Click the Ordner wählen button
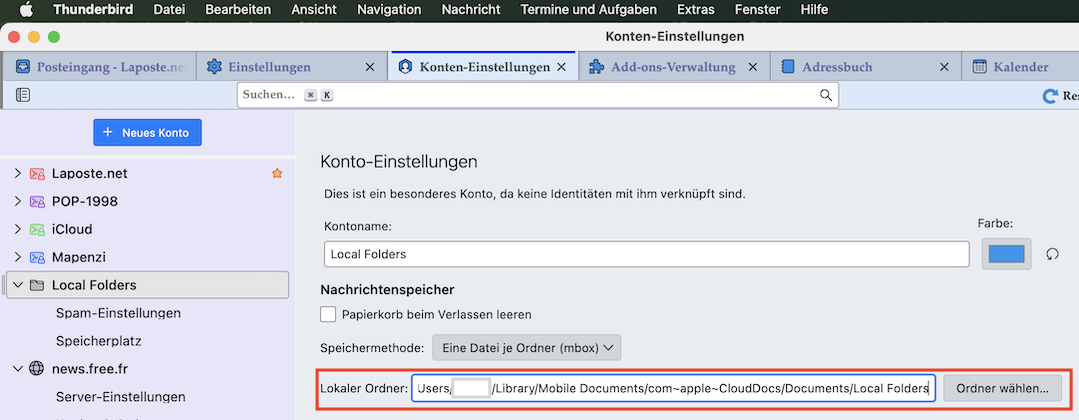Viewport: 1079px width, 420px height. click(x=1002, y=388)
